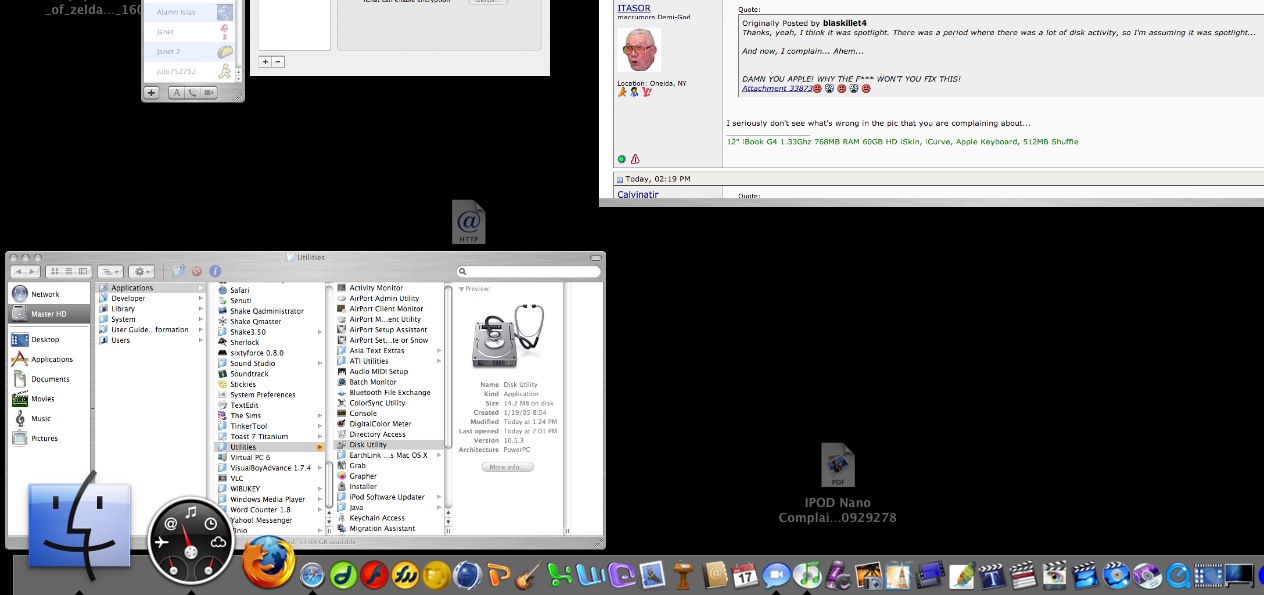Click the Finder search field
This screenshot has height=595, width=1264.
(x=529, y=271)
